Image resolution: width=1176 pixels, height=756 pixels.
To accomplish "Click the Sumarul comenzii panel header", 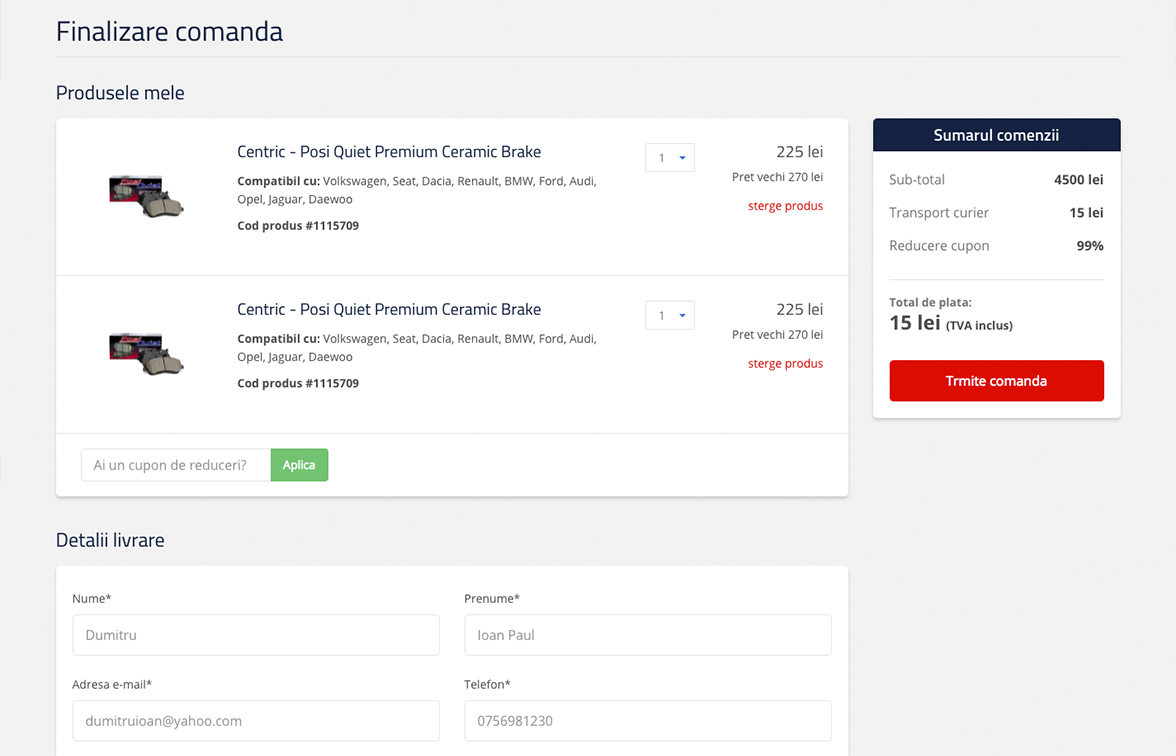I will (996, 135).
